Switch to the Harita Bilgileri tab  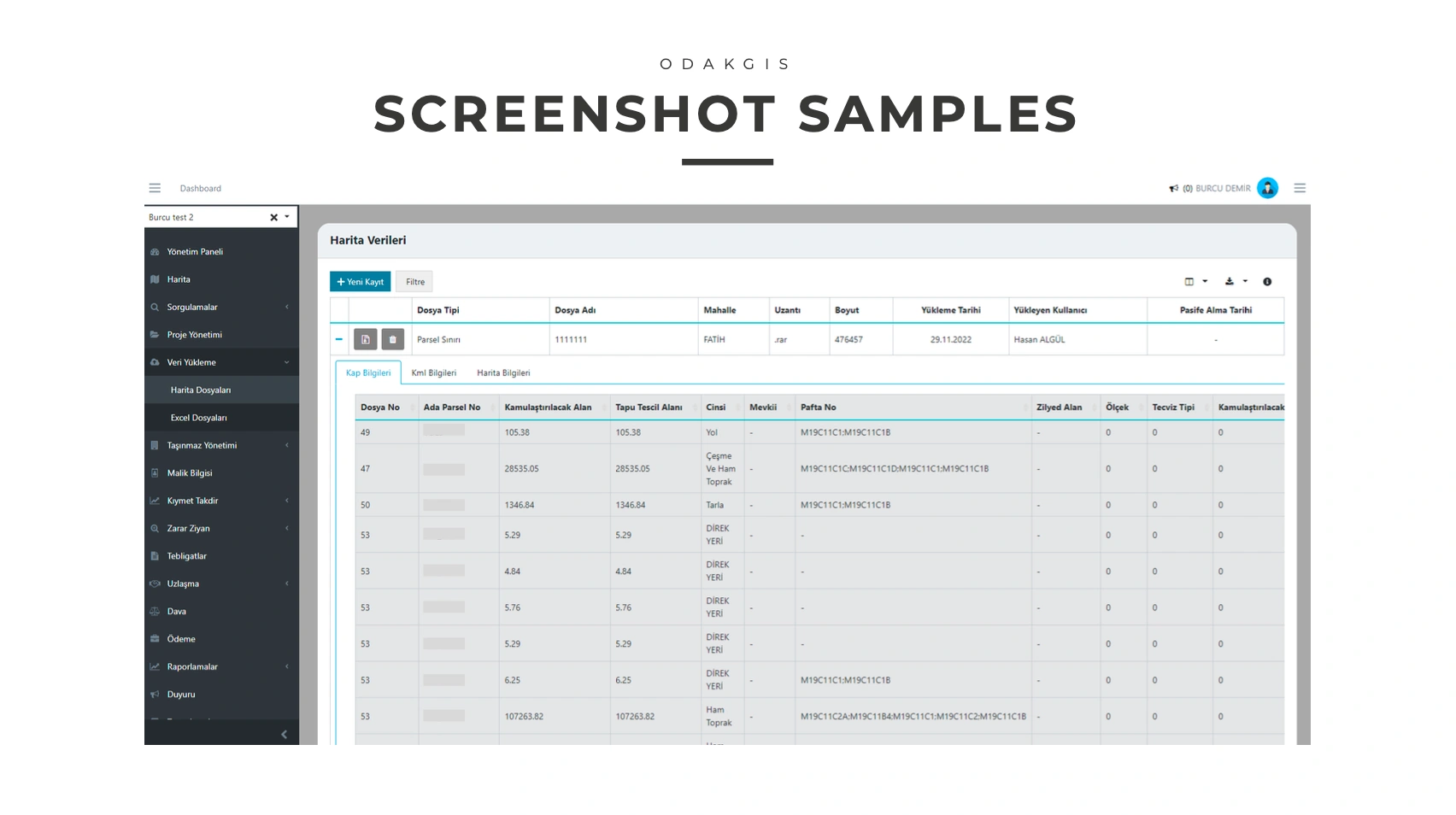(x=503, y=373)
